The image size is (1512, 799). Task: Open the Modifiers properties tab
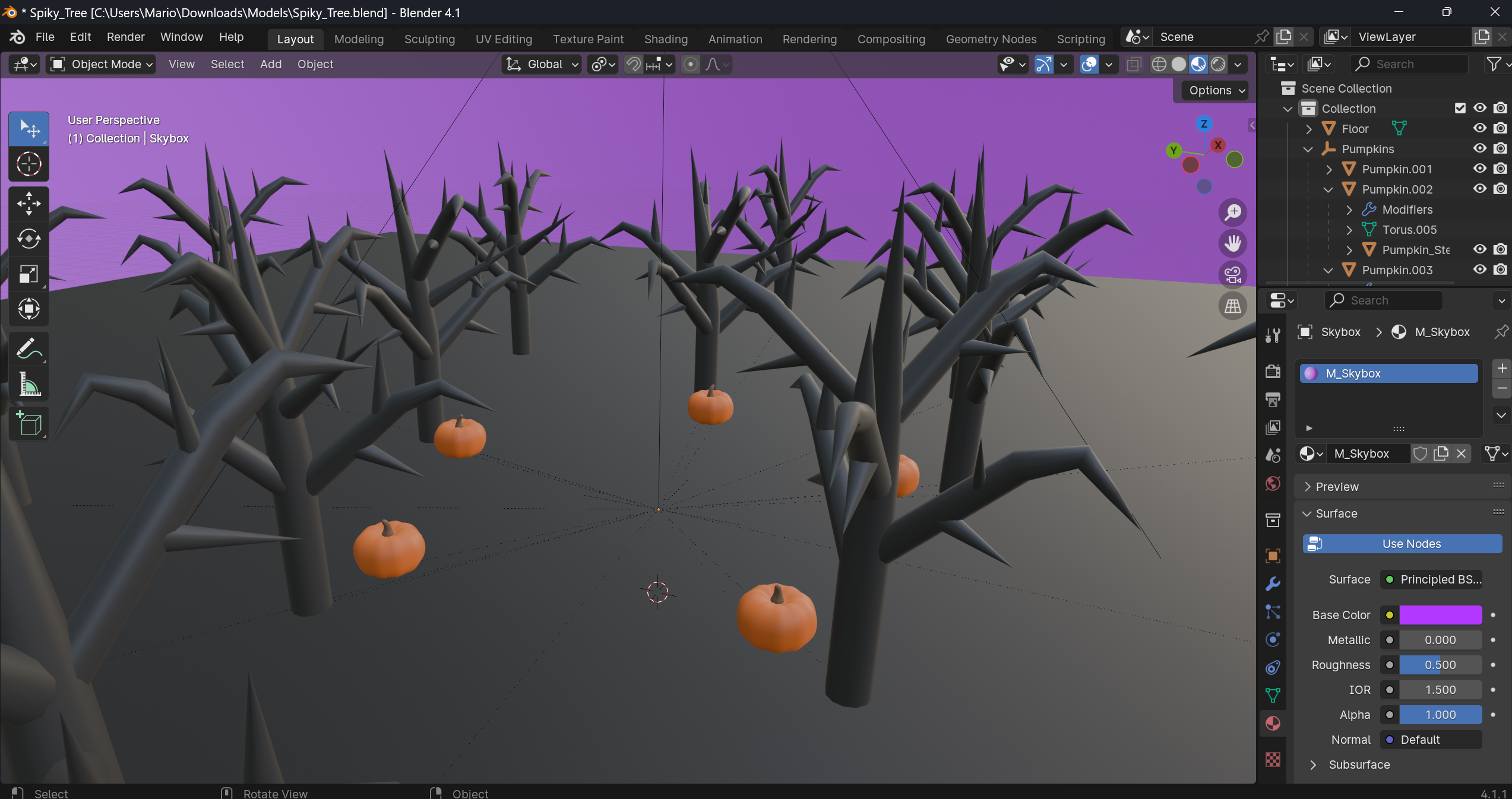1273,584
